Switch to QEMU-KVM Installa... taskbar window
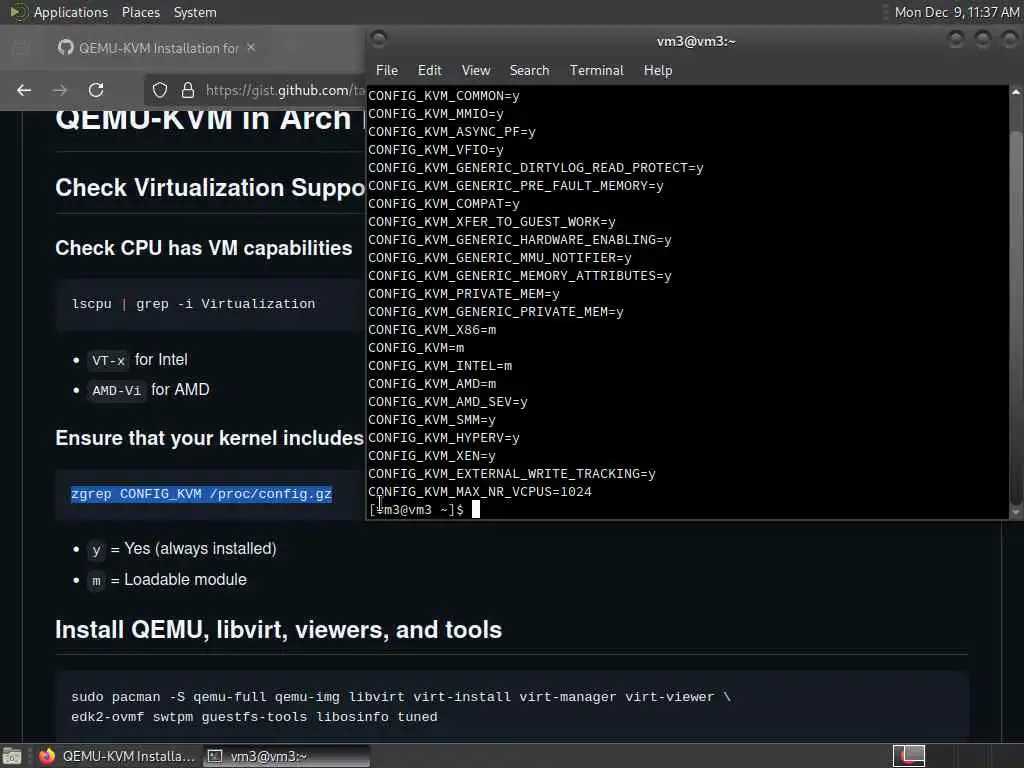Screen dimensions: 1024x768 click(116, 756)
